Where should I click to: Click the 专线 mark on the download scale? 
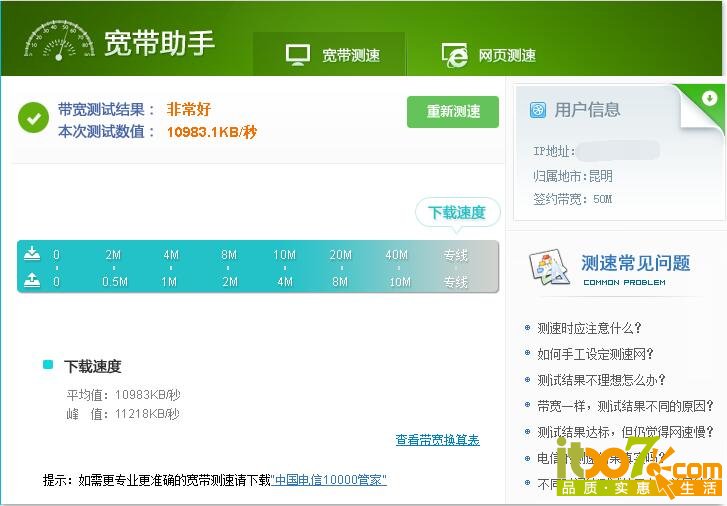click(x=455, y=255)
